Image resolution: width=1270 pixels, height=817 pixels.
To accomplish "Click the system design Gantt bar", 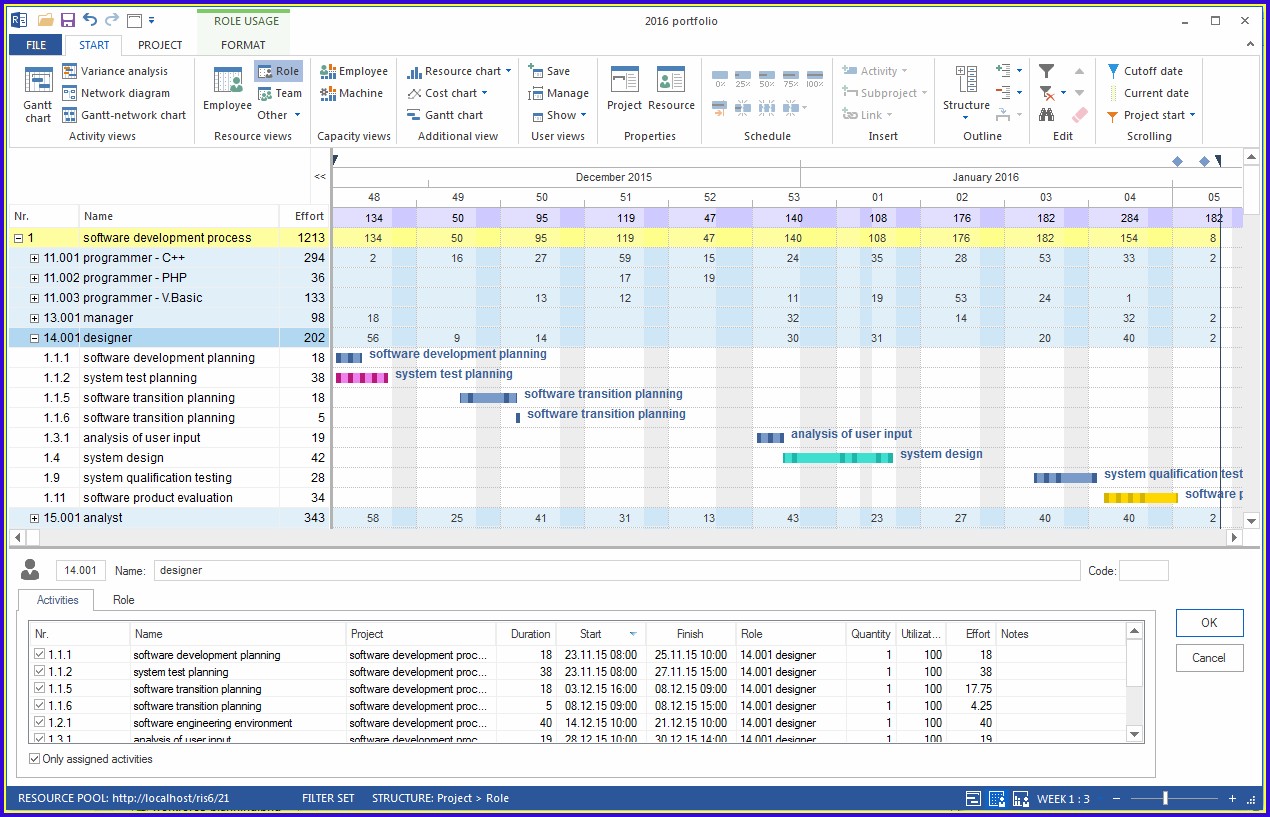I will pyautogui.click(x=838, y=458).
